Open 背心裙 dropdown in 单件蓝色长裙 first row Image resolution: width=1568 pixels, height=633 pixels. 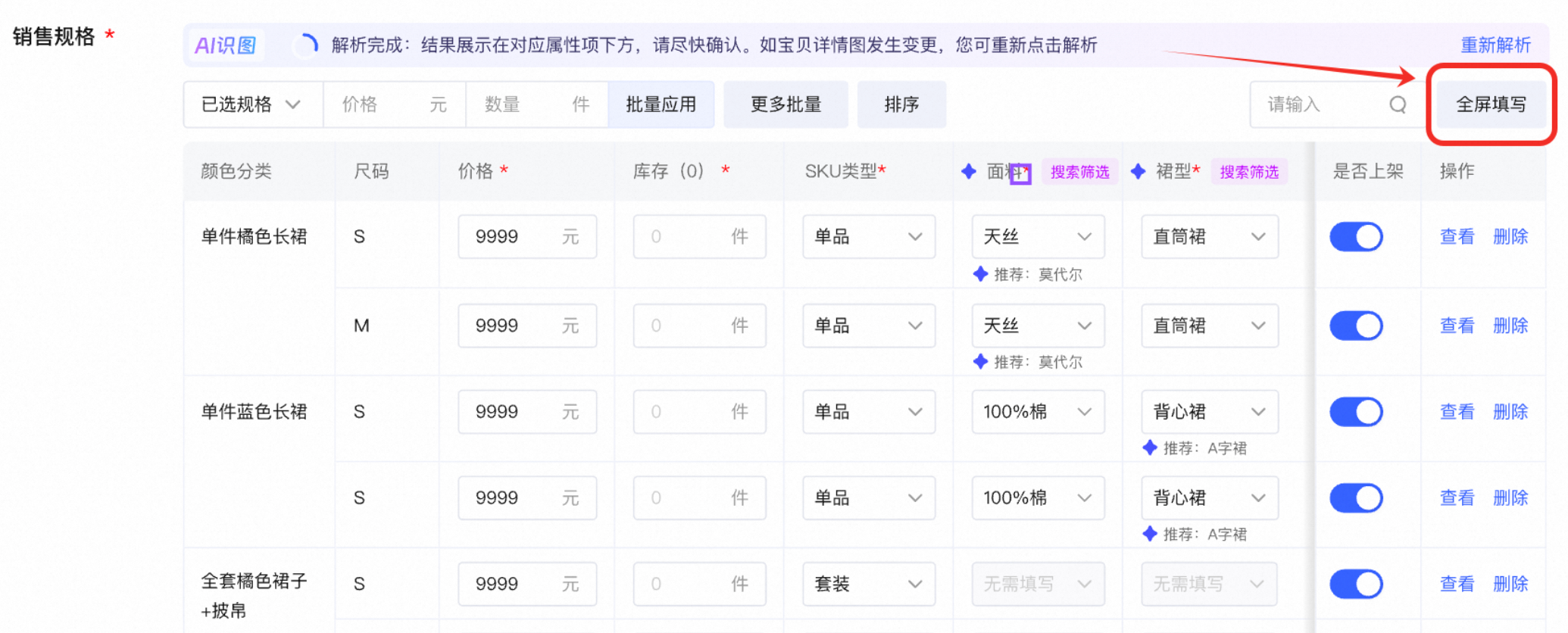[x=1210, y=412]
